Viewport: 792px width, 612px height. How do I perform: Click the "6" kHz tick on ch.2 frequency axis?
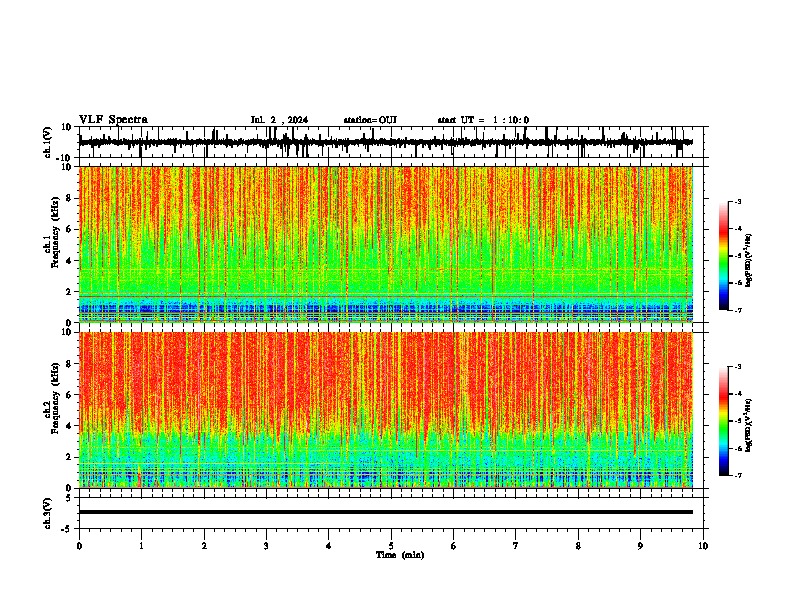click(x=70, y=395)
